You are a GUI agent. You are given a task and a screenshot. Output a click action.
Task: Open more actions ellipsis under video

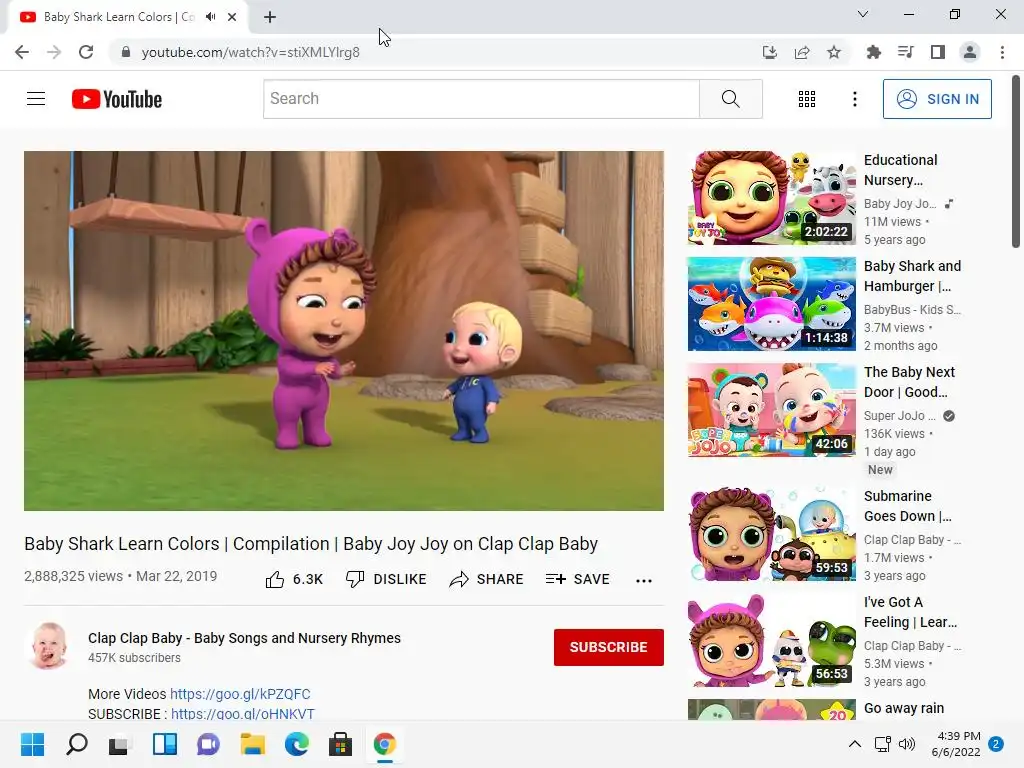click(644, 580)
